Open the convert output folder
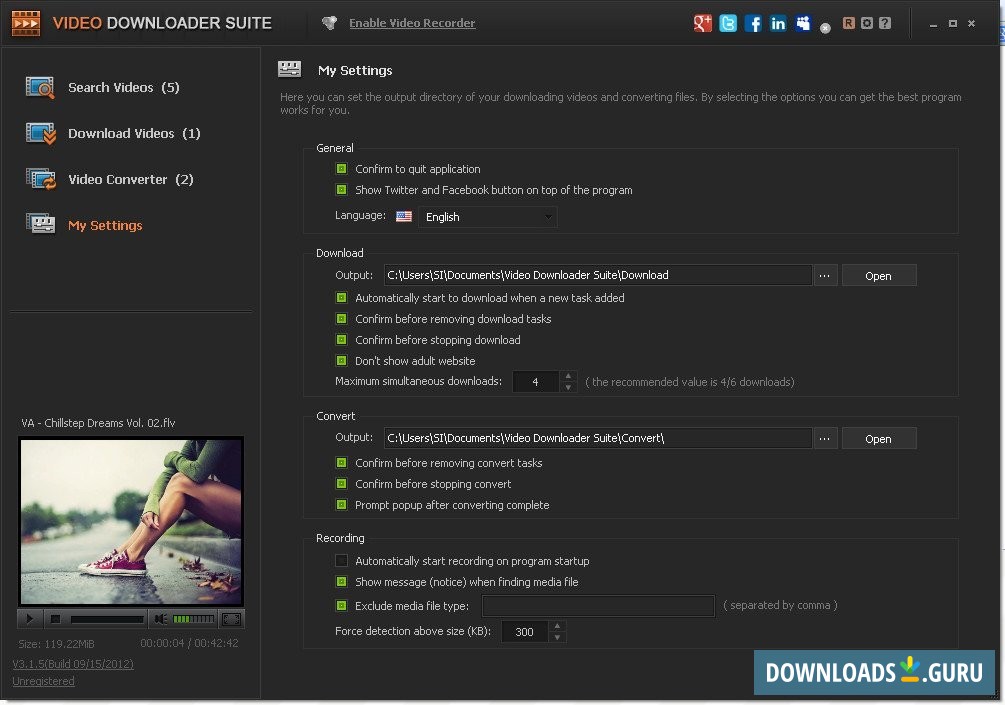This screenshot has width=1005, height=705. (x=879, y=438)
